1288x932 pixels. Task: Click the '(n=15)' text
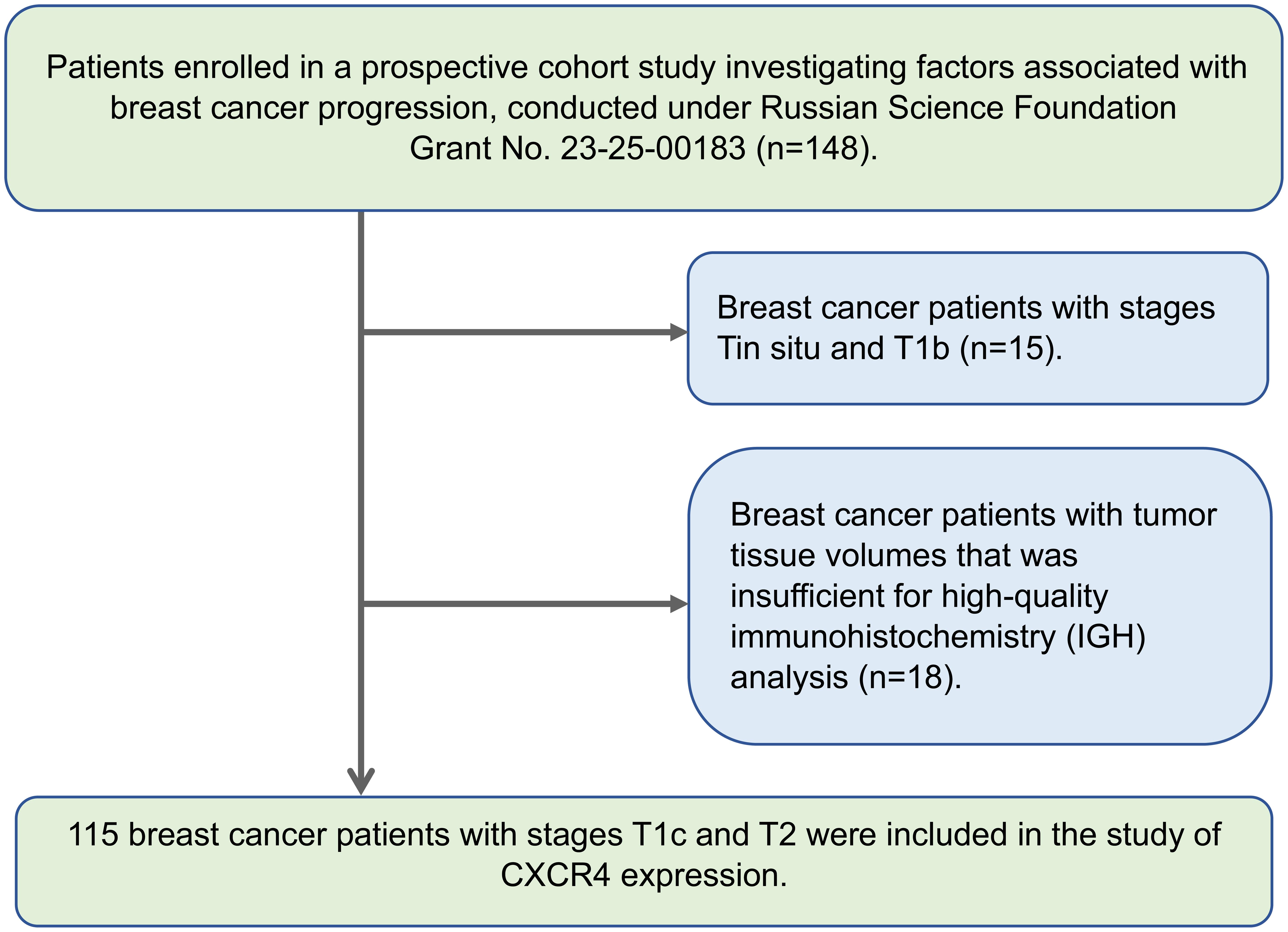pyautogui.click(x=1011, y=348)
